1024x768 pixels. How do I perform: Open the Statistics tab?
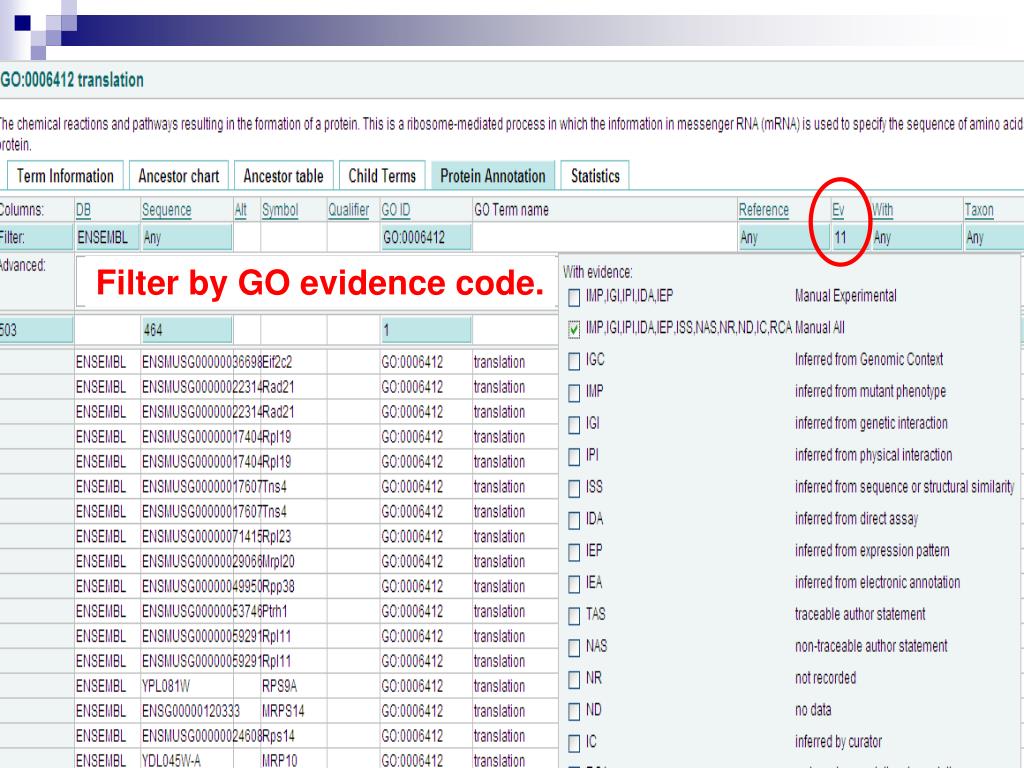click(595, 176)
